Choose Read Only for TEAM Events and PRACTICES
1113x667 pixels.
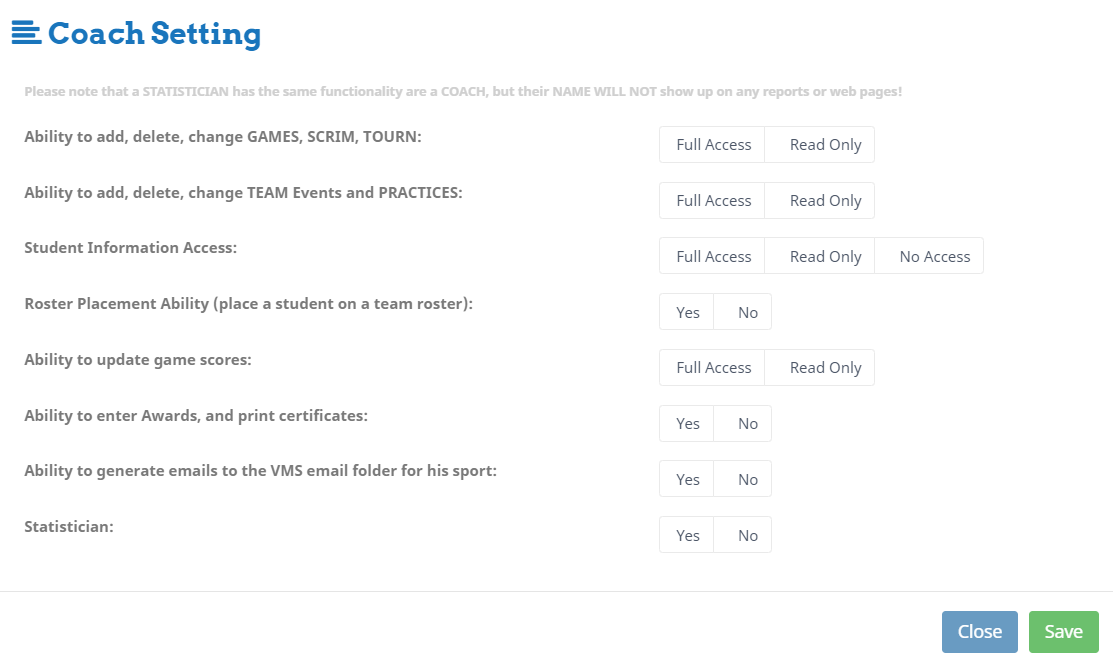coord(824,201)
